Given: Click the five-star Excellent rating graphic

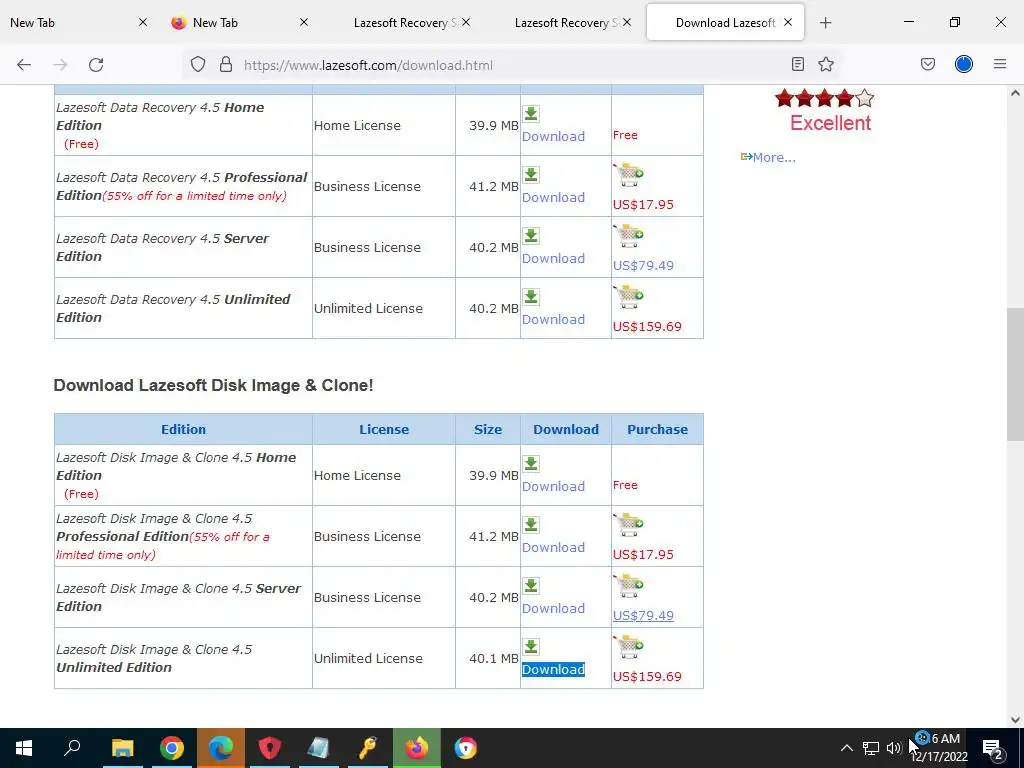Looking at the screenshot, I should (x=824, y=99).
